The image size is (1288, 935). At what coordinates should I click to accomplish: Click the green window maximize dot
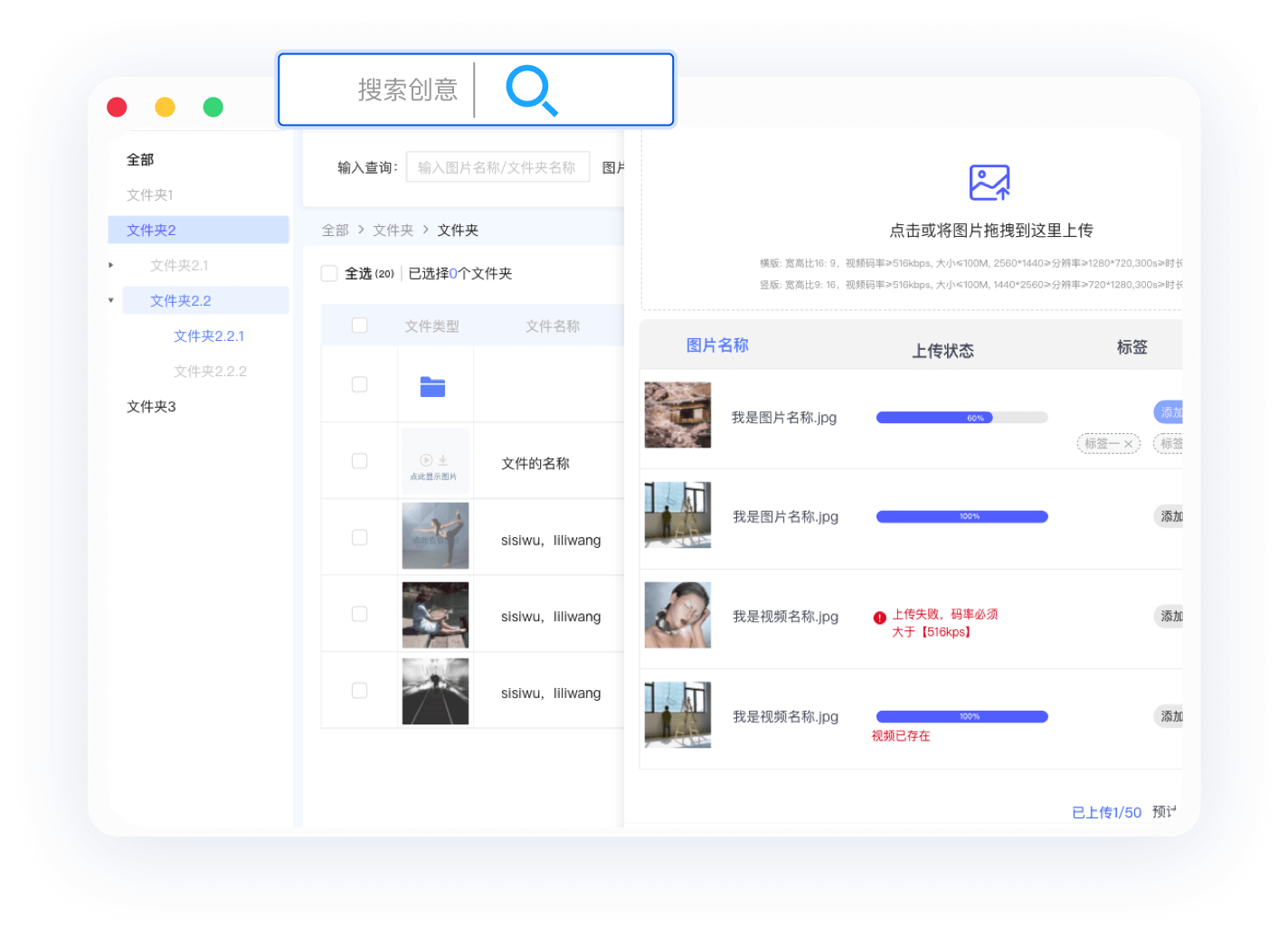(213, 108)
